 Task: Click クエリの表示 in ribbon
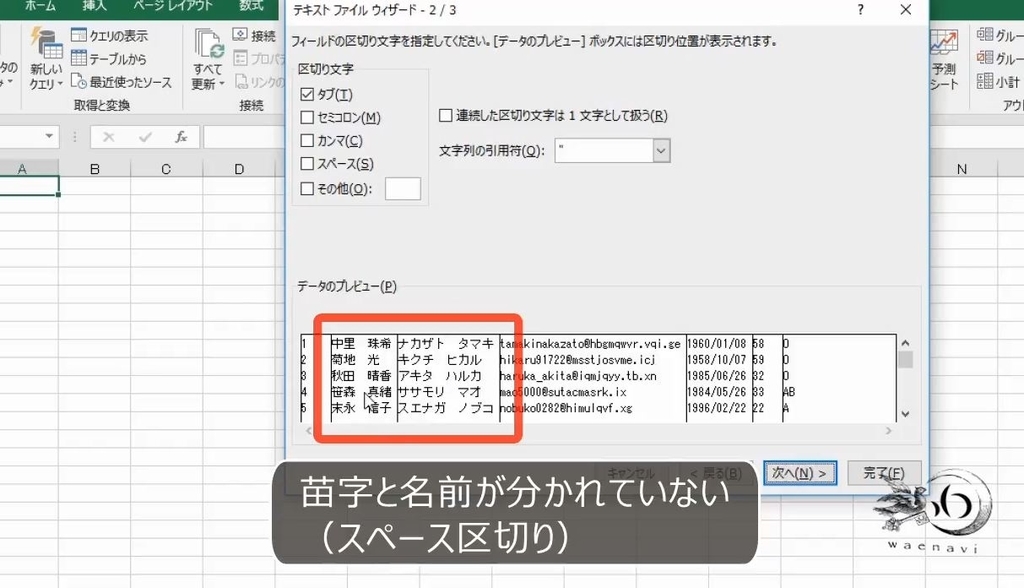point(109,35)
